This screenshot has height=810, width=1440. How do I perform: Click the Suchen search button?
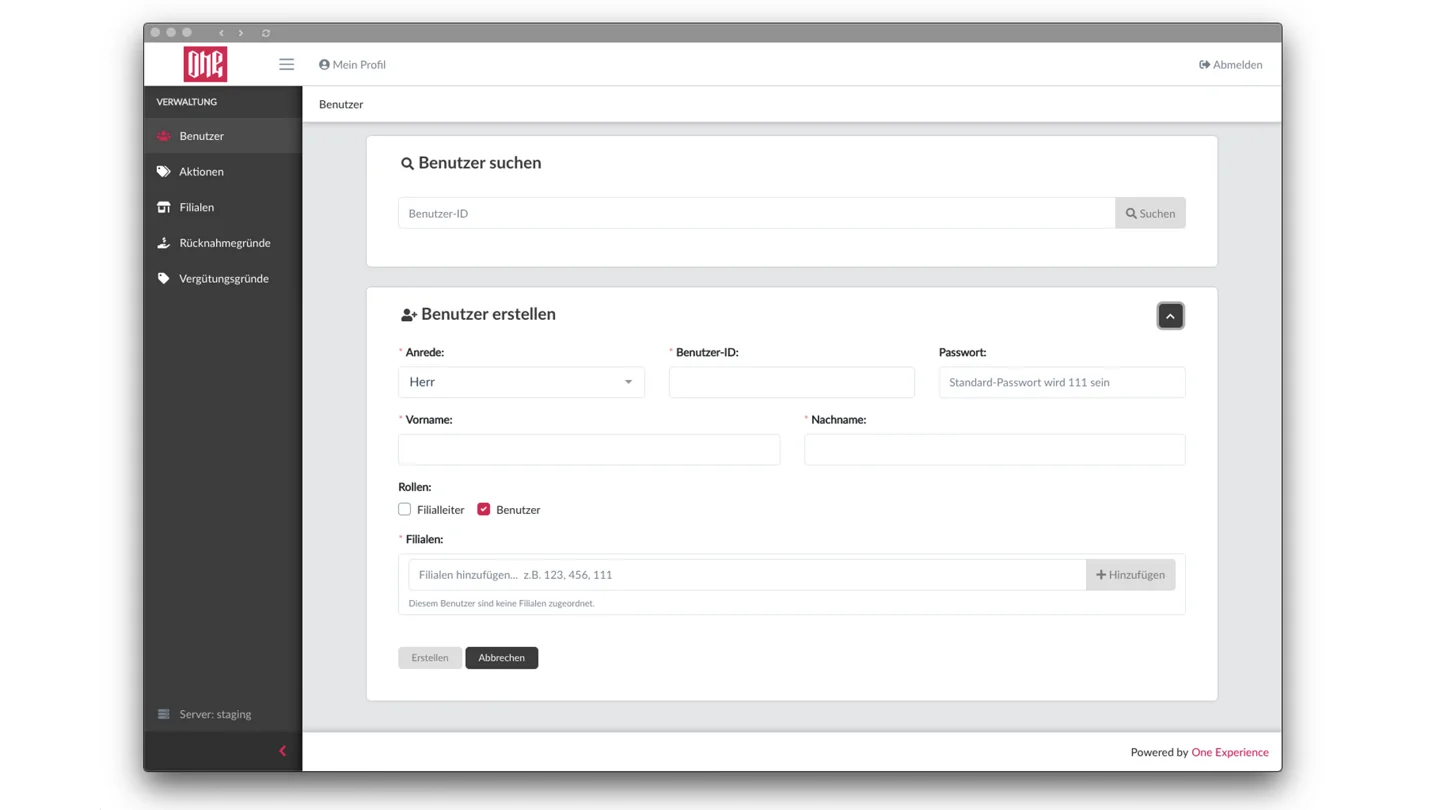pos(1150,213)
